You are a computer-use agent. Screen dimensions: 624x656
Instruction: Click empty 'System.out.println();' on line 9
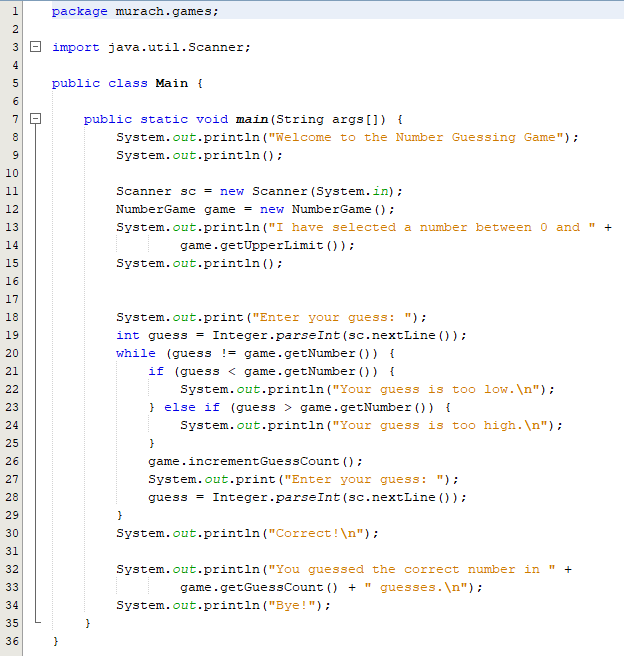199,156
